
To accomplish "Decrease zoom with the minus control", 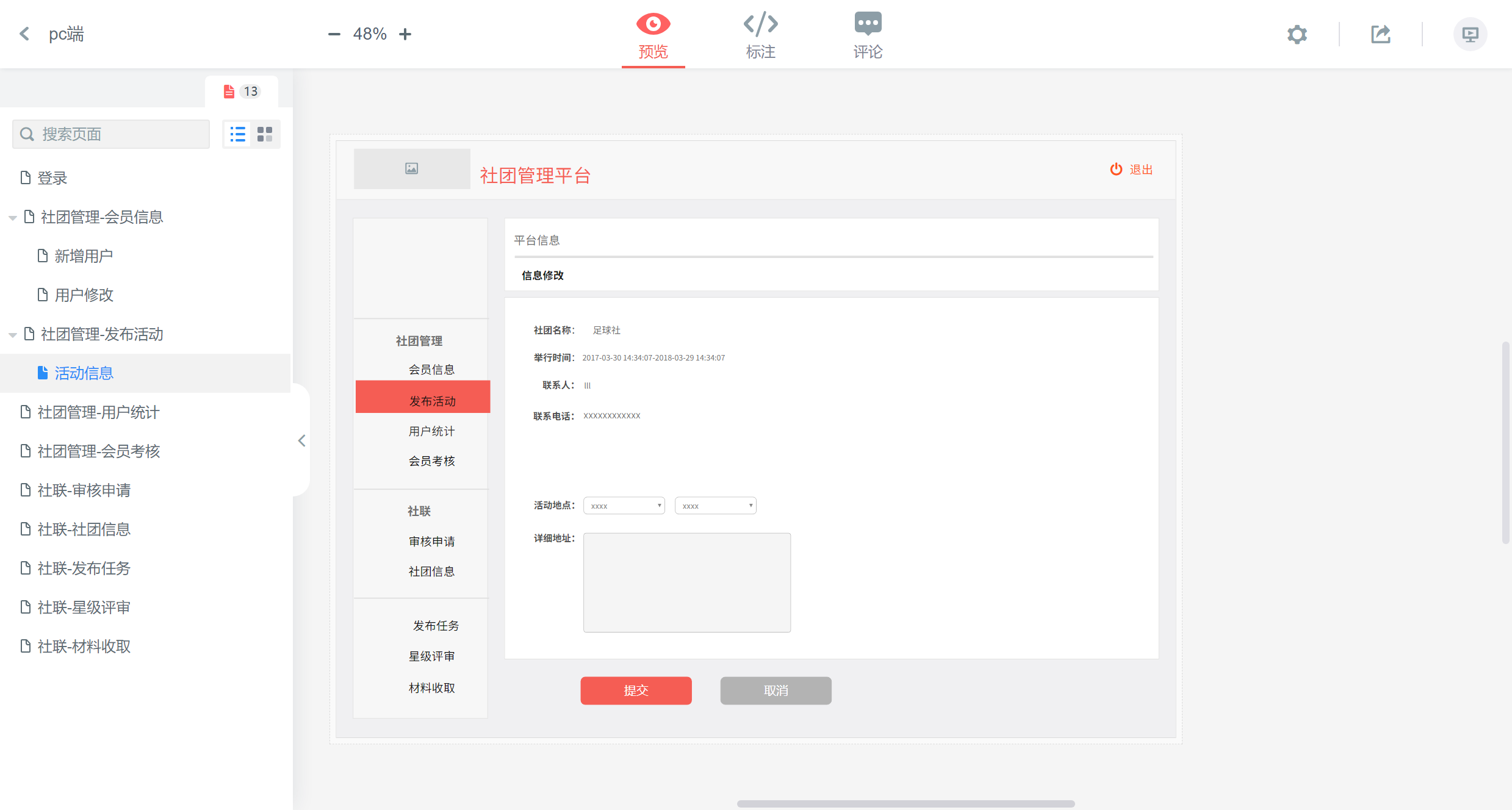I will (334, 34).
